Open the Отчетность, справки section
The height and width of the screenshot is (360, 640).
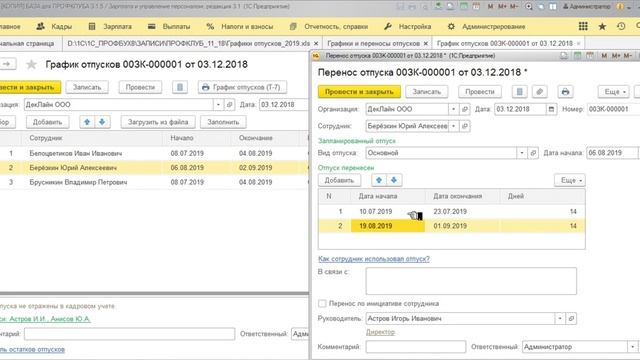click(x=329, y=27)
